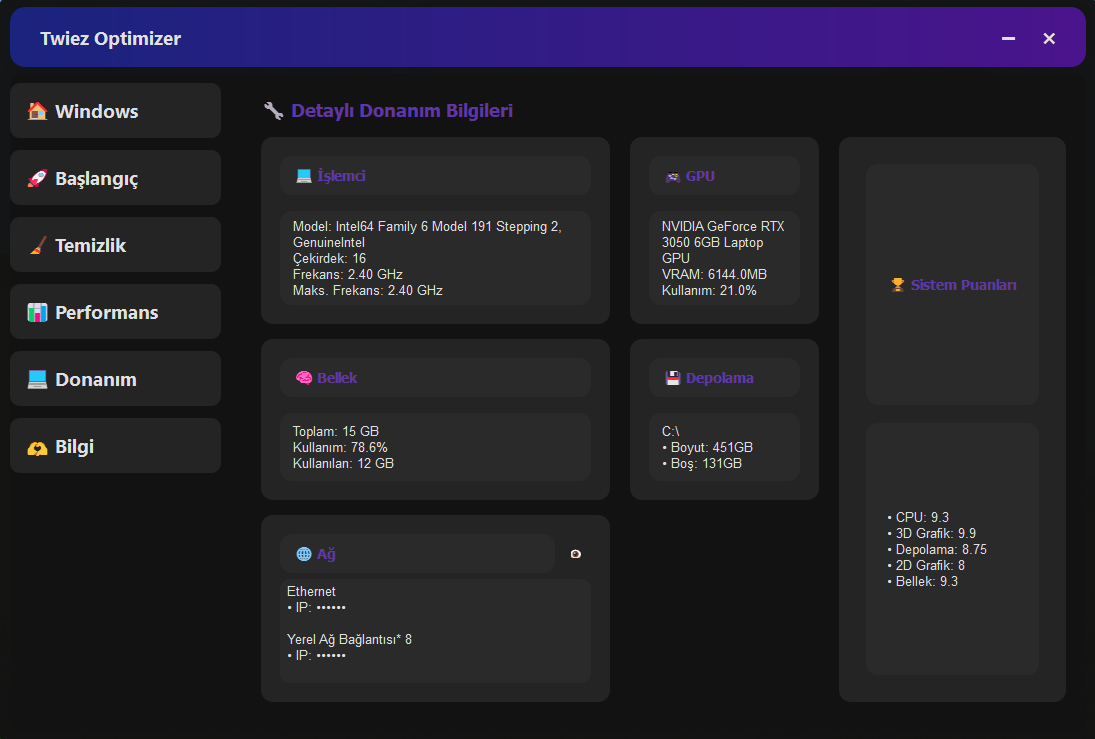Viewport: 1095px width, 739px height.
Task: Open the Windows section in sidebar
Action: [115, 110]
